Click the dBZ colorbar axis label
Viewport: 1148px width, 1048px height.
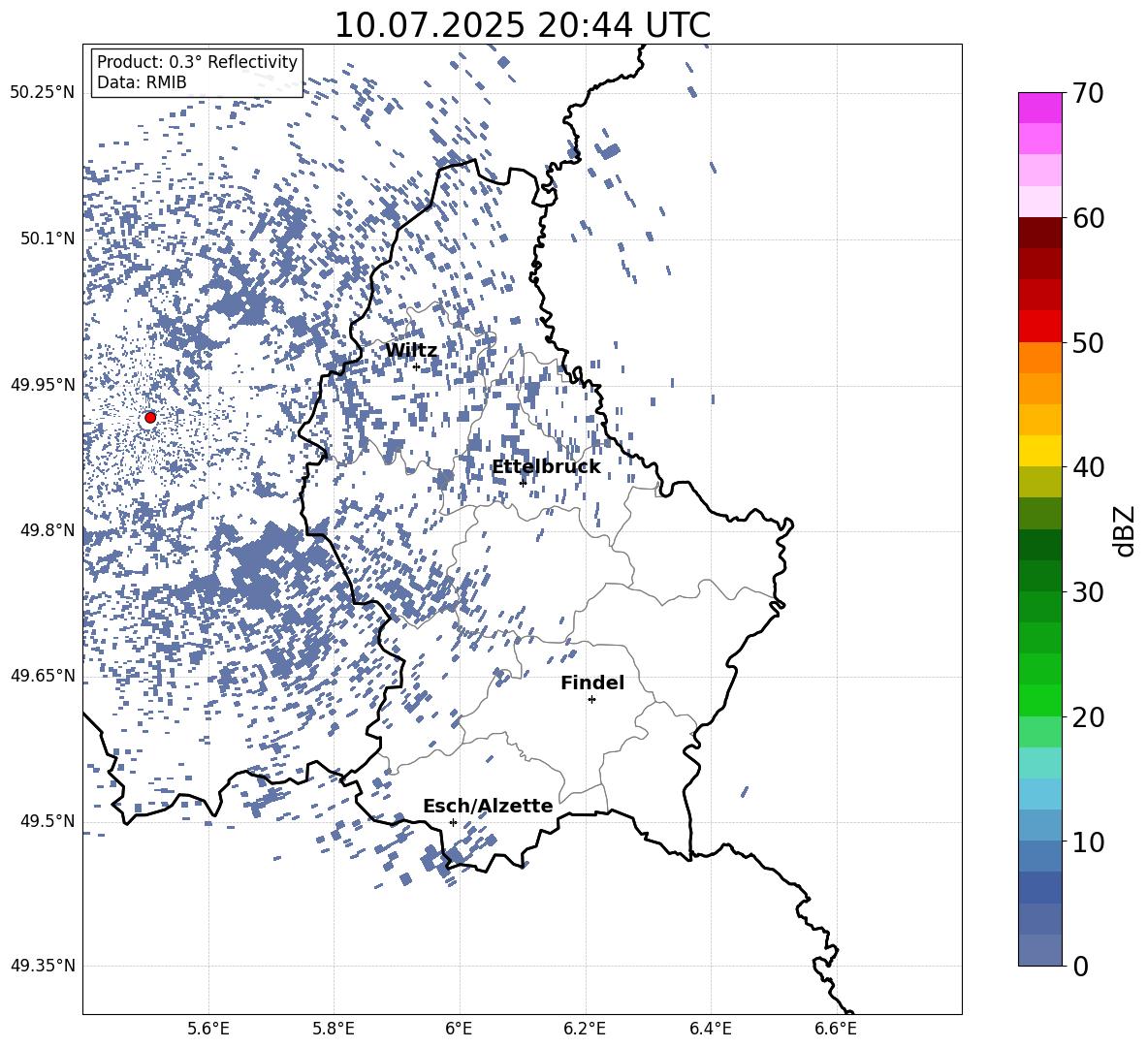pos(1126,530)
